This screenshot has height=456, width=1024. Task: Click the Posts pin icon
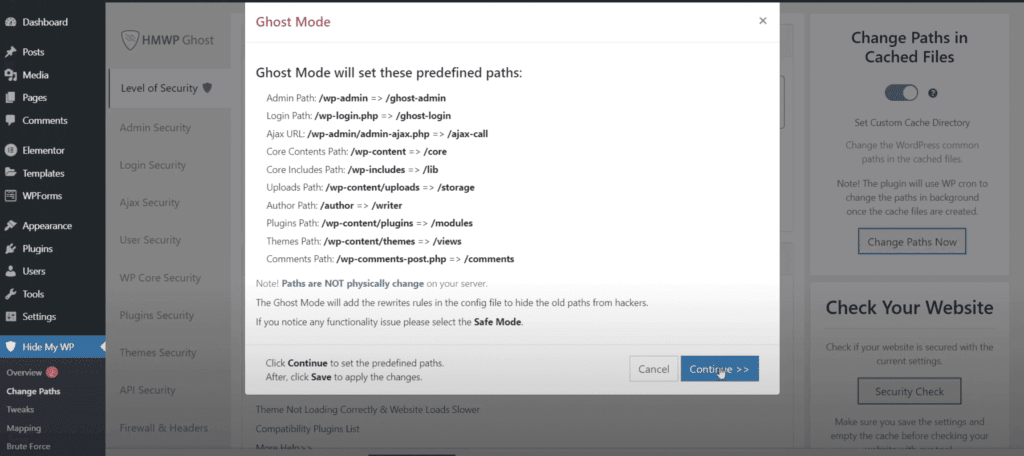(11, 52)
